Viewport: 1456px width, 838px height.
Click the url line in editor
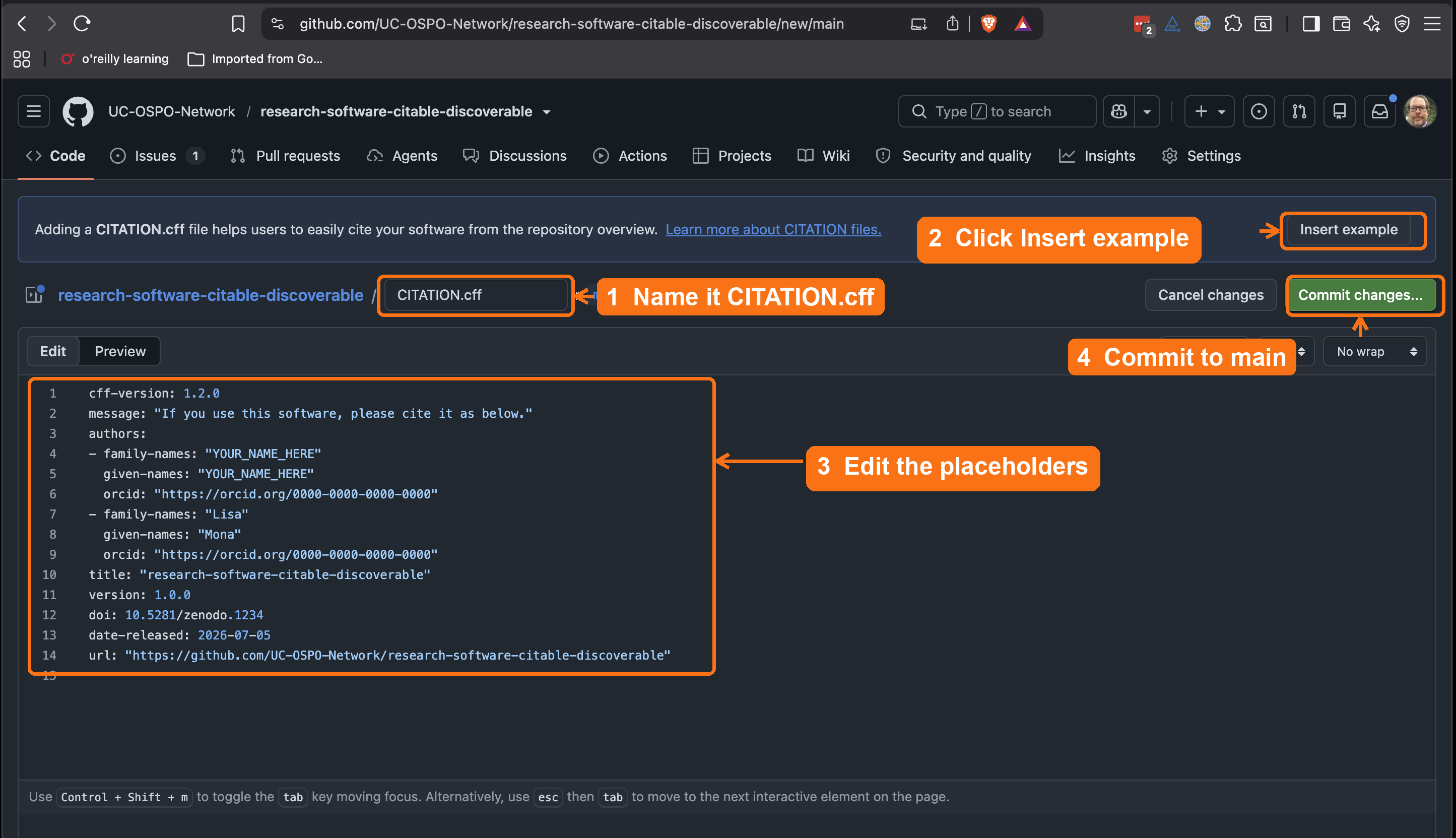click(x=380, y=655)
